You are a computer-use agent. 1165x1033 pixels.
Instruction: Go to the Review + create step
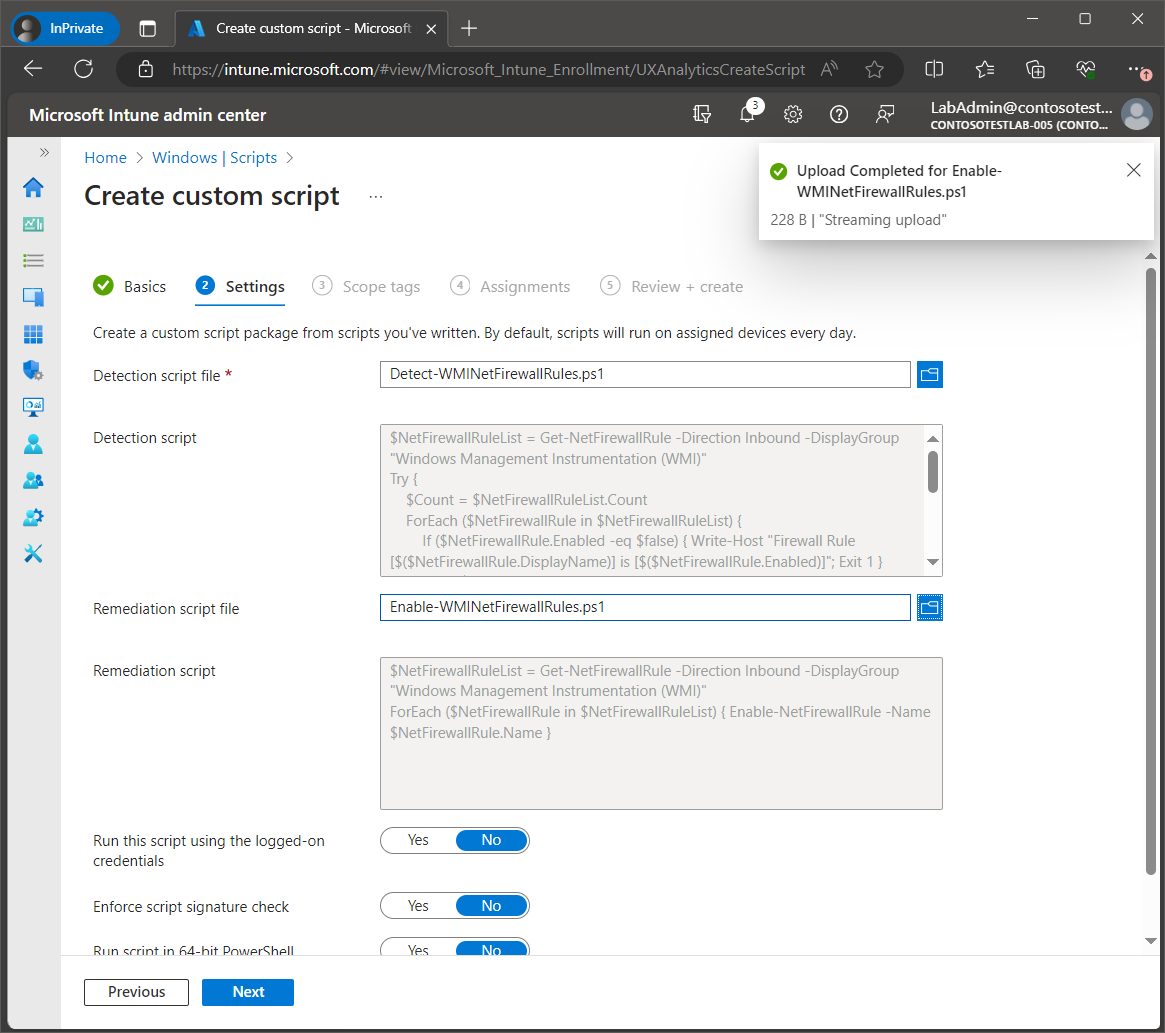pos(672,286)
